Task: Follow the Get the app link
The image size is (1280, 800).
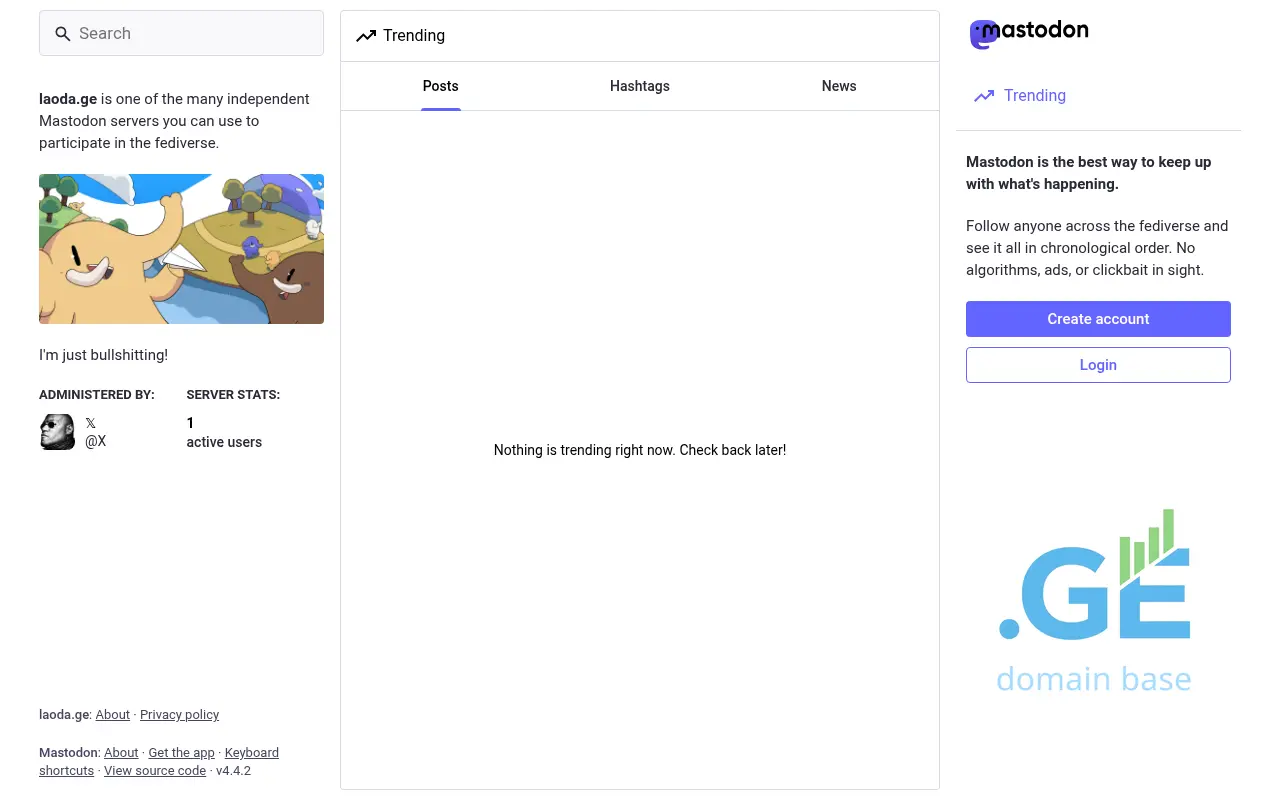Action: pos(182,753)
